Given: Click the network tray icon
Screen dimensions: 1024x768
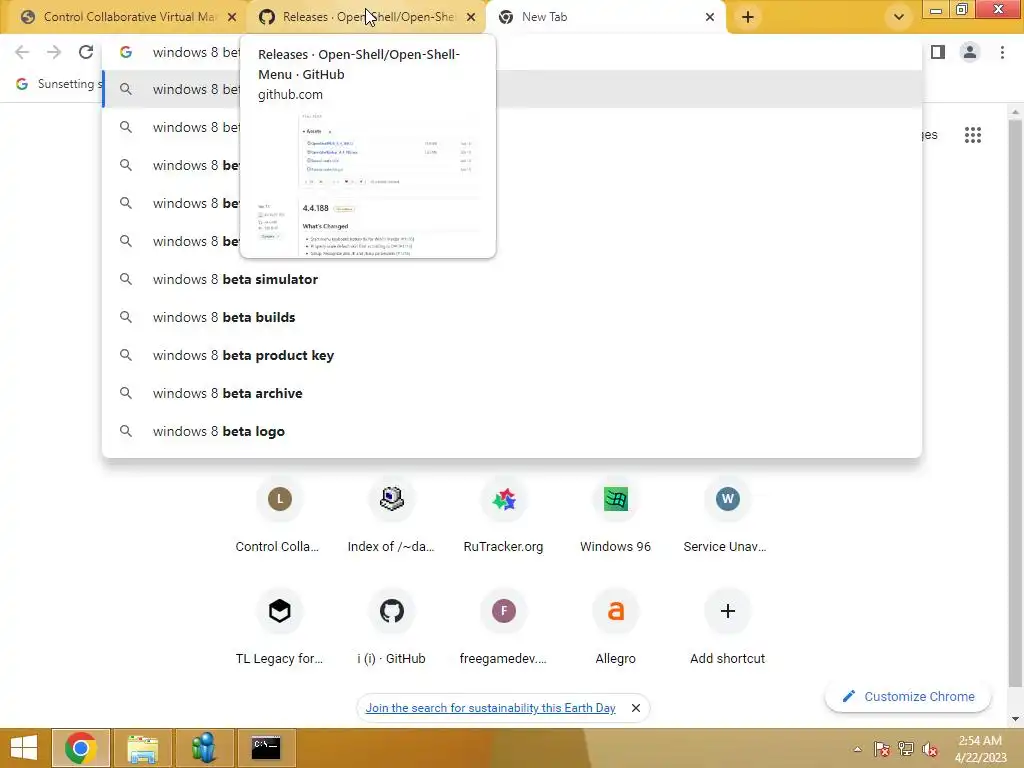Looking at the screenshot, I should (x=906, y=749).
